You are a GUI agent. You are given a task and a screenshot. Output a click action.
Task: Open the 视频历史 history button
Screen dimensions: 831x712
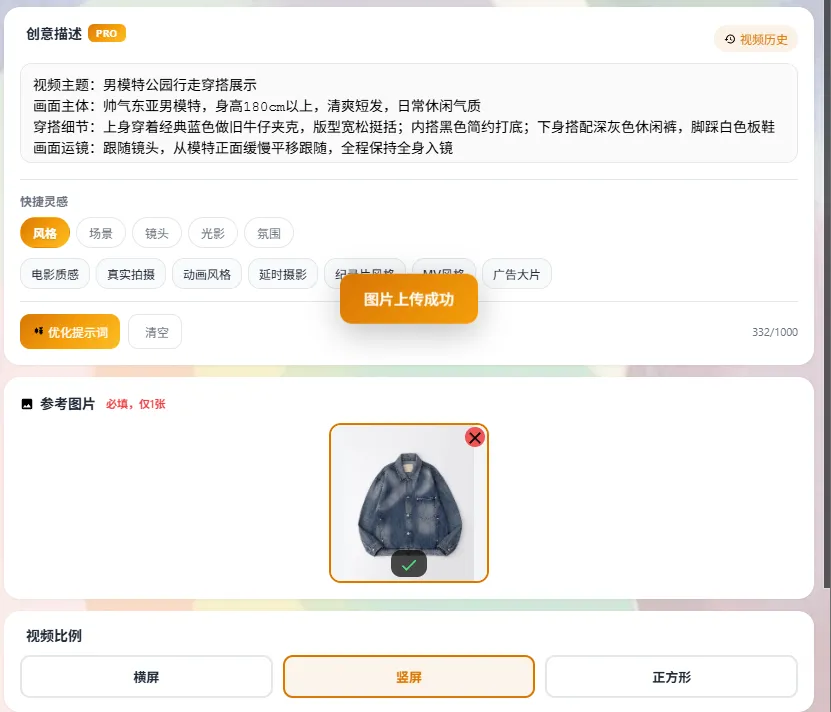[x=755, y=39]
